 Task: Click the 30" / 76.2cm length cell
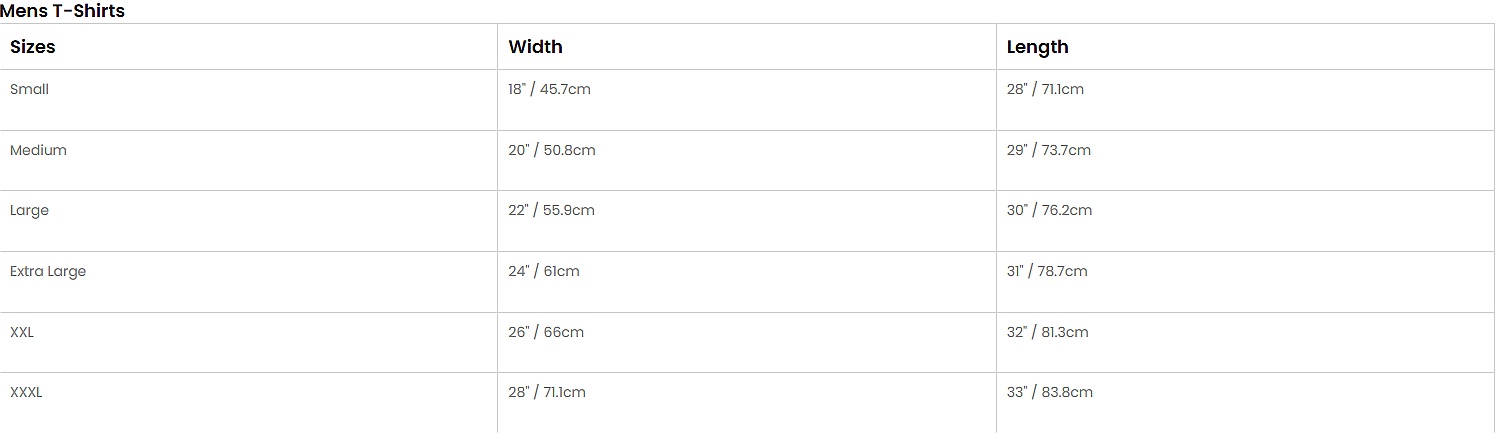(1049, 211)
